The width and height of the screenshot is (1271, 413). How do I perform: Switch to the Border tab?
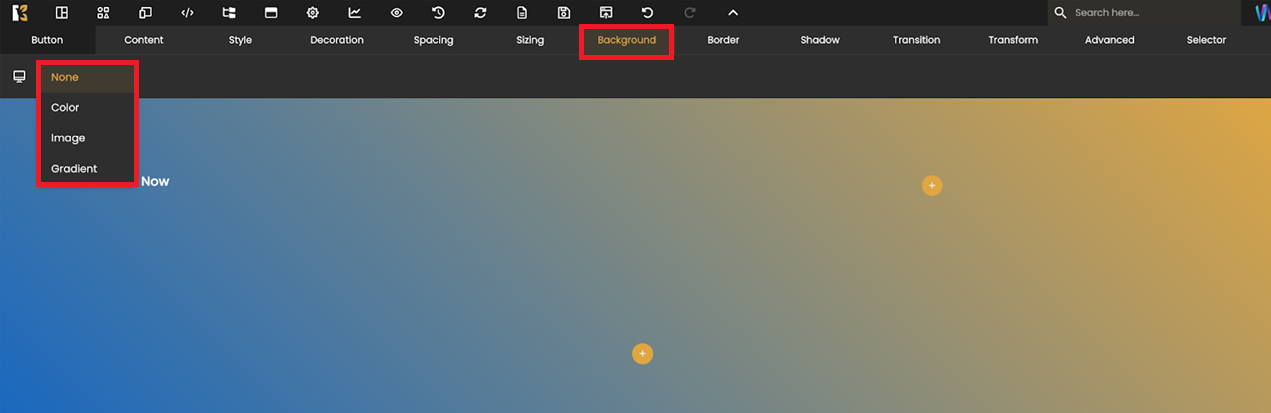pos(723,40)
